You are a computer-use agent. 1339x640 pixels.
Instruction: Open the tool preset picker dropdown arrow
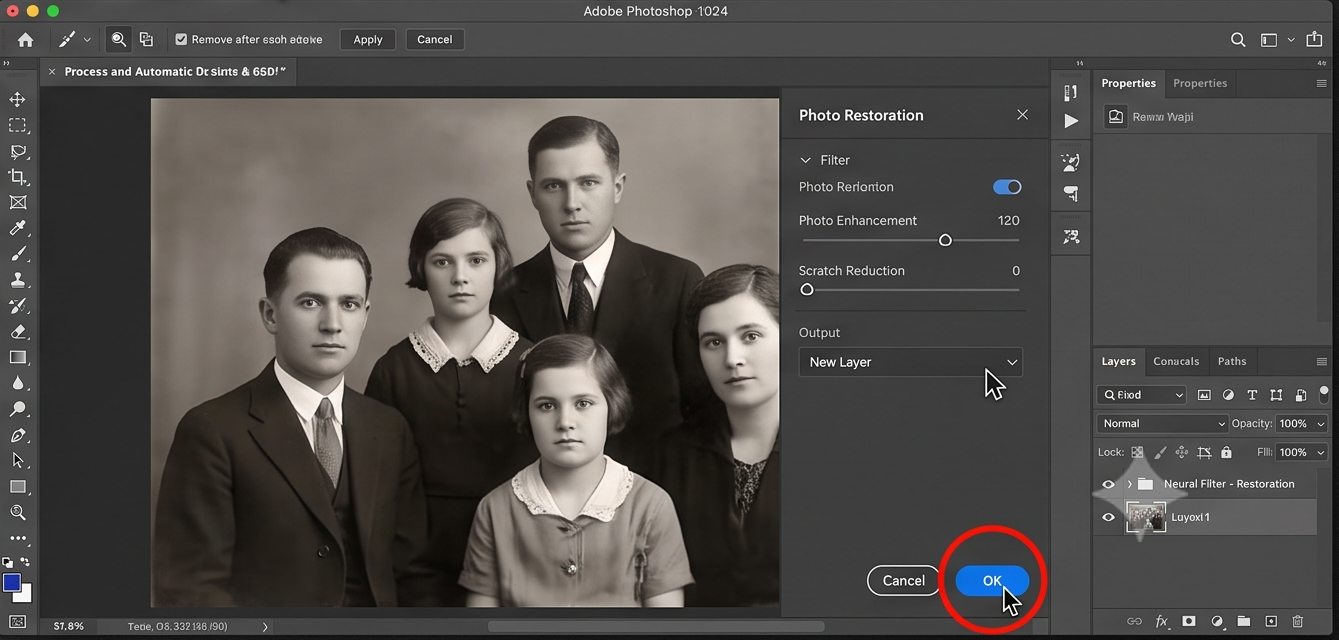click(x=87, y=40)
